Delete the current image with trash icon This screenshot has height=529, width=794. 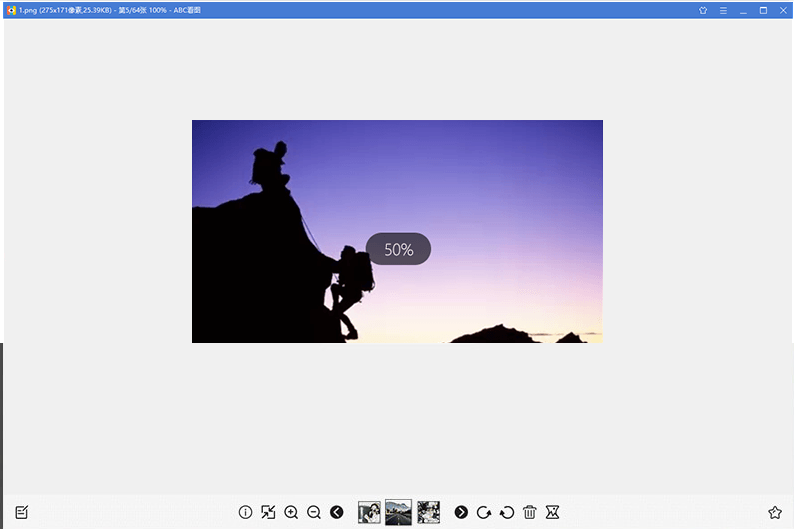coord(530,512)
